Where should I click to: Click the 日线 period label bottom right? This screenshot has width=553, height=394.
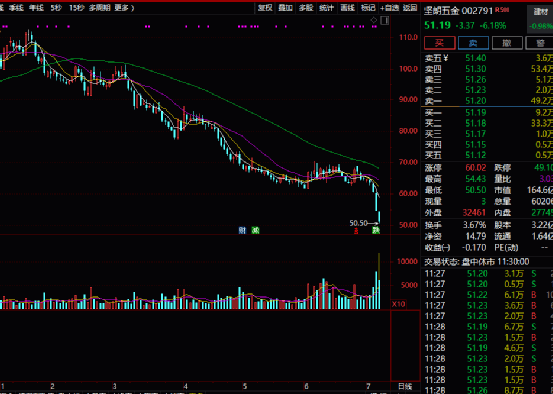[x=405, y=386]
